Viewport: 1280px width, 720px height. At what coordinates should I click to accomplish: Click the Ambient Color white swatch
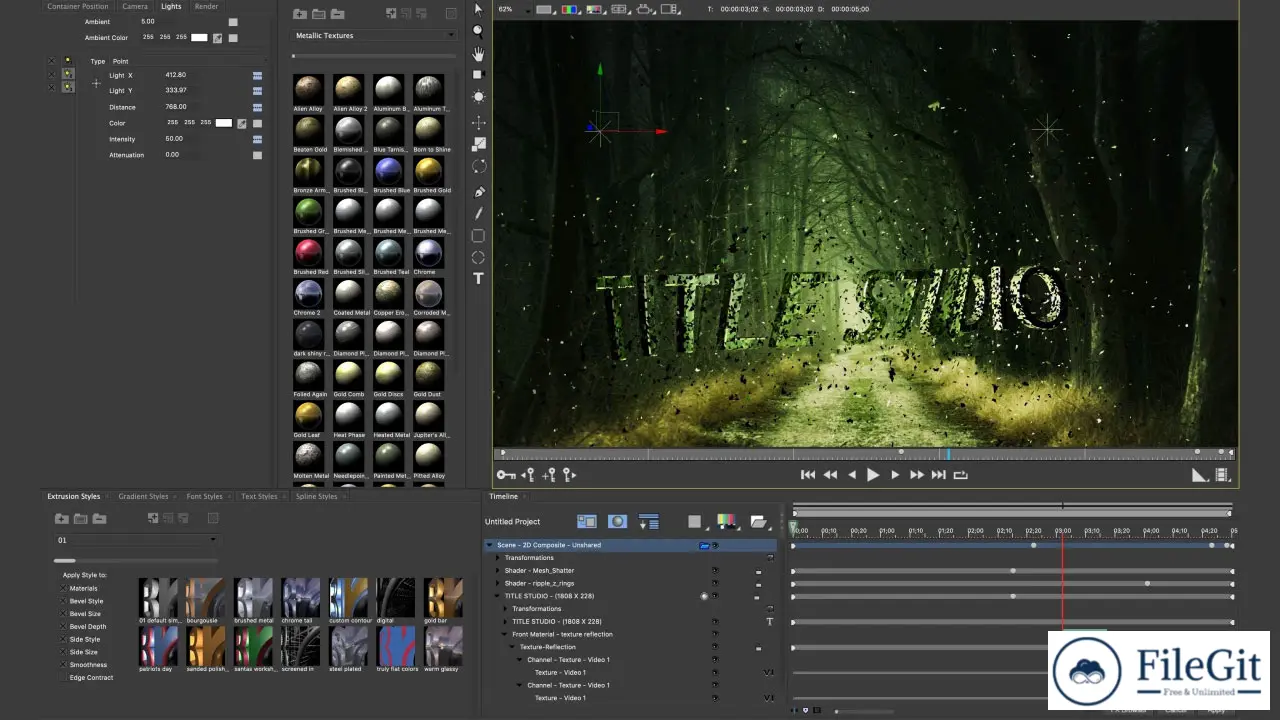200,38
